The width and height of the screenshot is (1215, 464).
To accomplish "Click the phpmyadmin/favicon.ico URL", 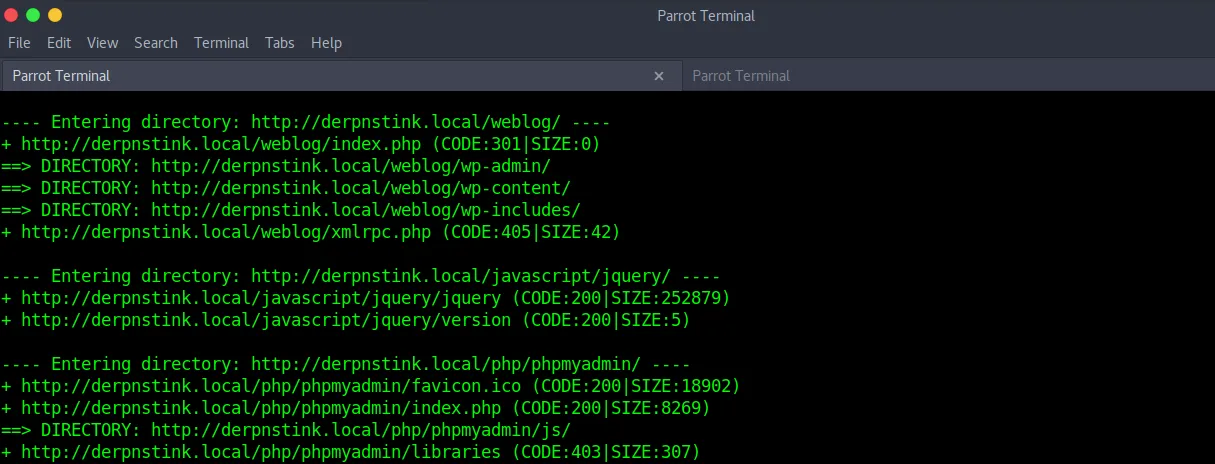I will [x=270, y=386].
